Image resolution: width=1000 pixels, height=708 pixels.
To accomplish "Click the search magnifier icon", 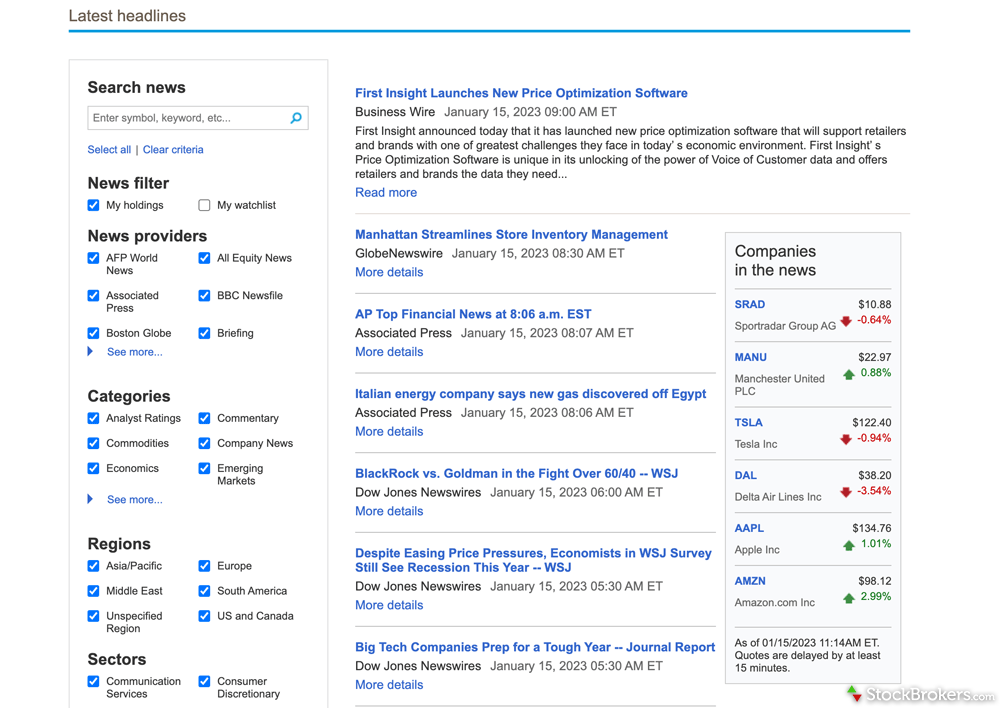I will [x=296, y=118].
